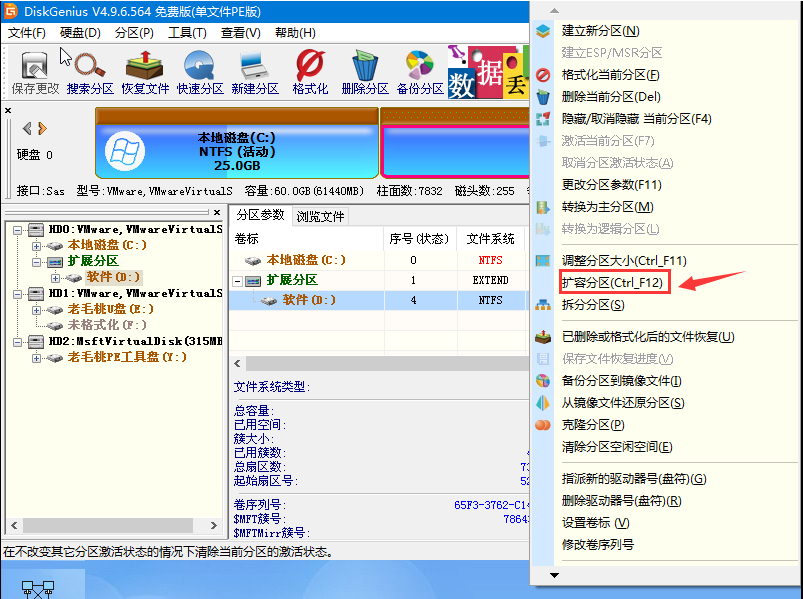Open the 工具(T) menu
The height and width of the screenshot is (599, 803).
coord(187,33)
